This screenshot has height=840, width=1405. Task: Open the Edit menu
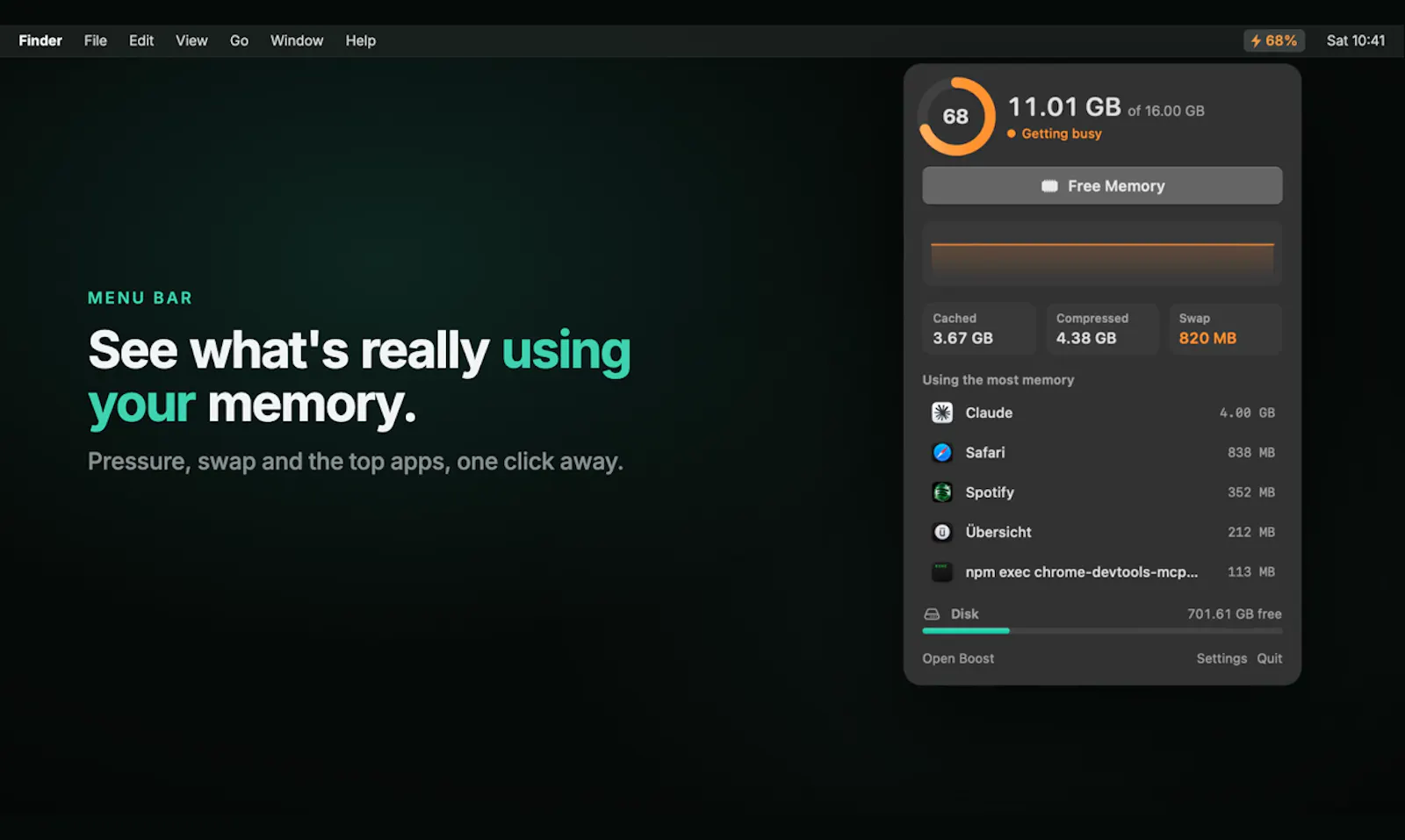tap(141, 40)
